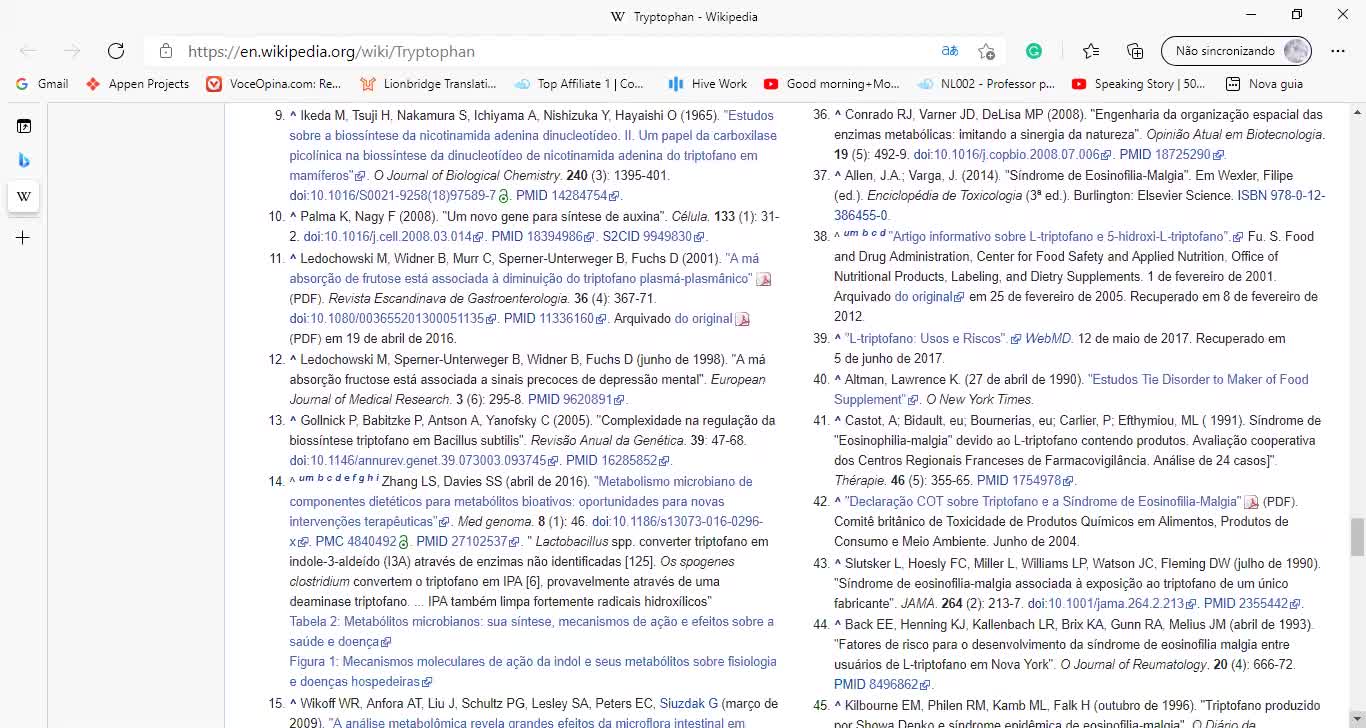Open the PMID 16285852 link
The width and height of the screenshot is (1366, 728).
[617, 461]
